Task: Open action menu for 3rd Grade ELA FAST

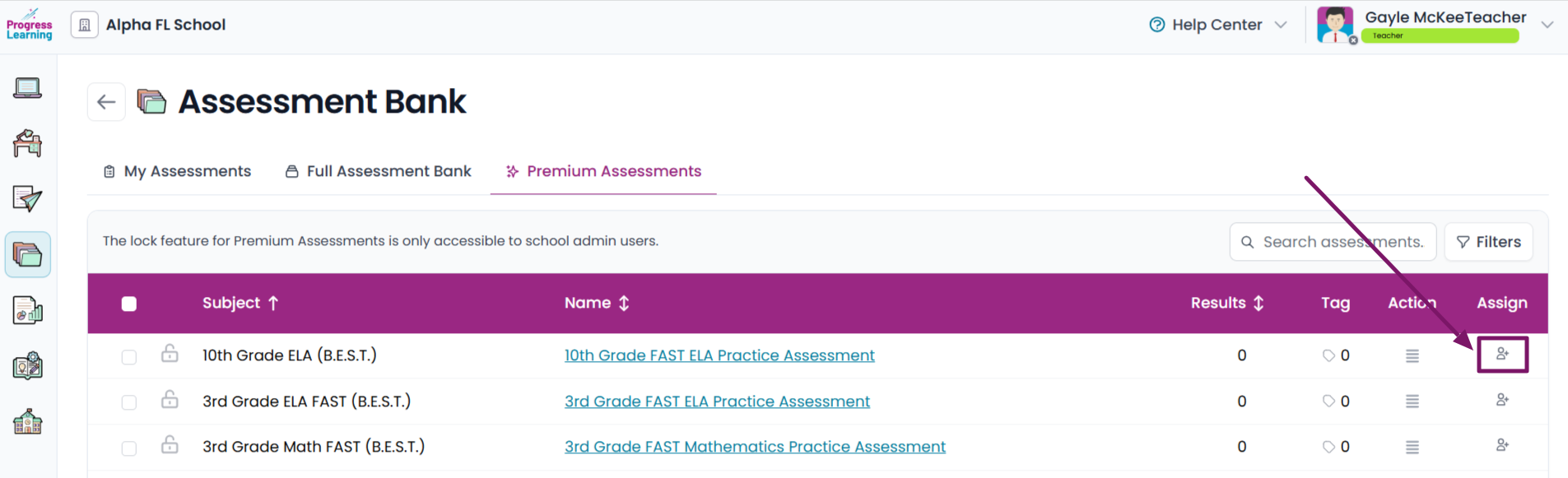Action: point(1412,401)
